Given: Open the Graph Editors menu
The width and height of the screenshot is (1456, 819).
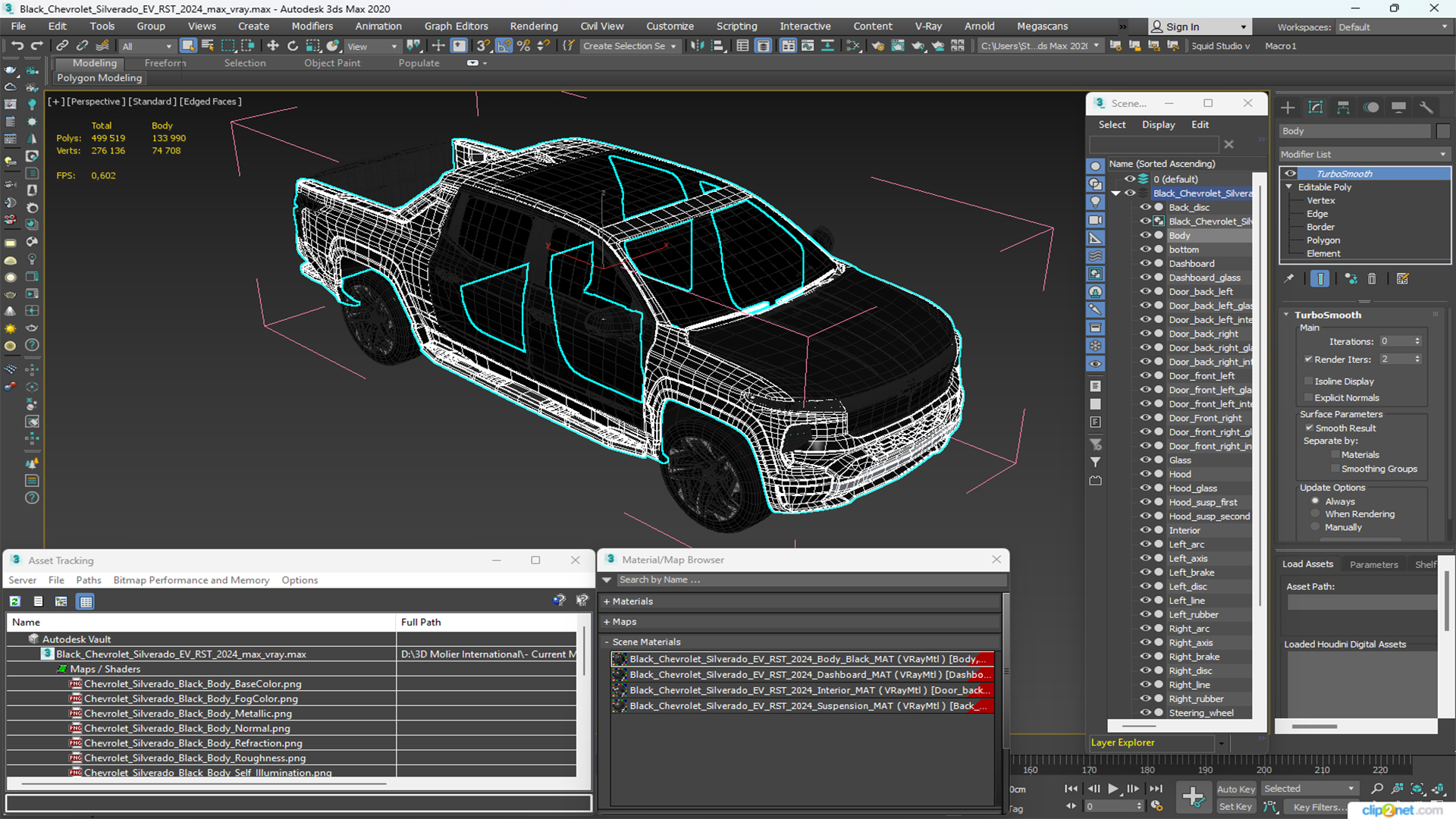Looking at the screenshot, I should [456, 26].
